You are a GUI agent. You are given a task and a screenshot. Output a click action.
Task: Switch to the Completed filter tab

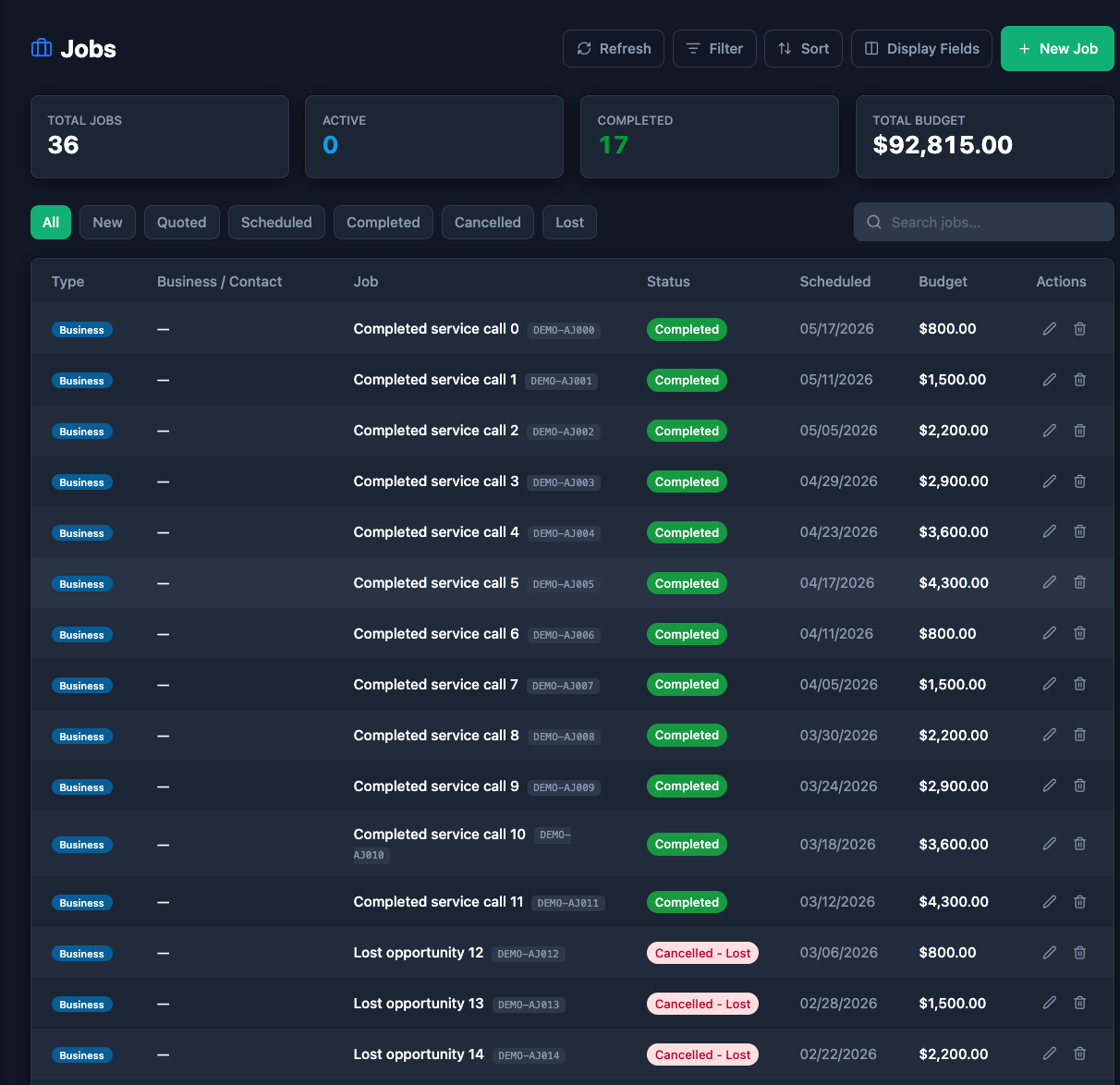click(383, 222)
